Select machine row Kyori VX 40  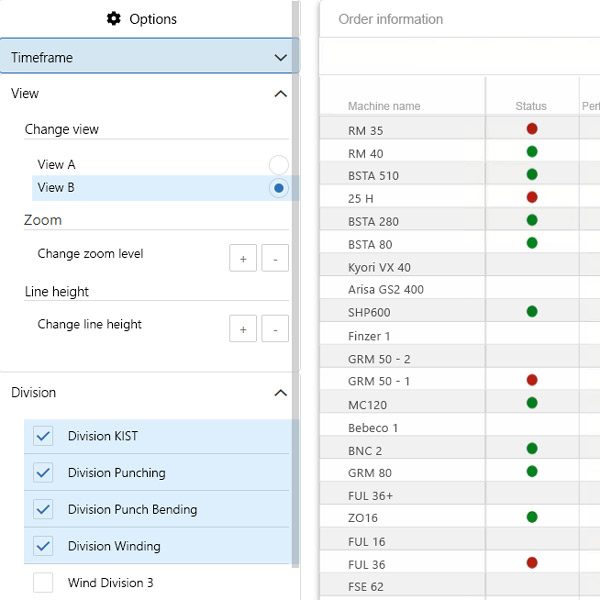pos(460,265)
